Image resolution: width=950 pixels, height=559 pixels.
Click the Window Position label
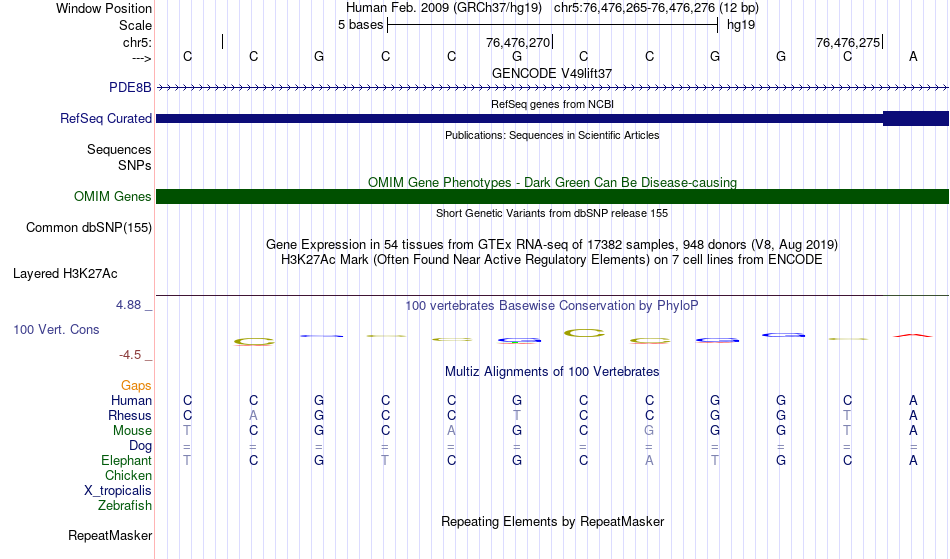click(104, 8)
